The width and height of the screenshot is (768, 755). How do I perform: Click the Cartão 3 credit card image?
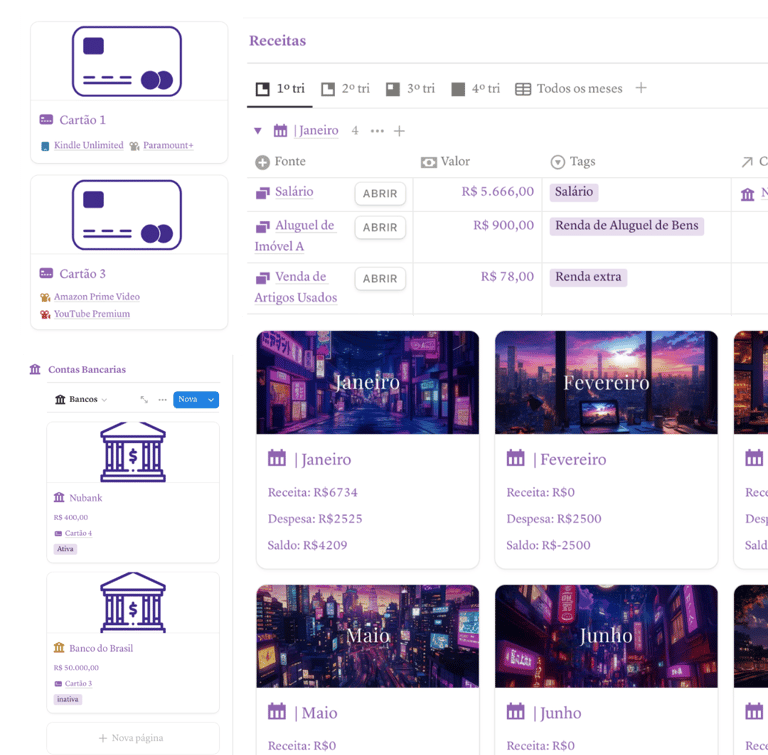click(127, 215)
